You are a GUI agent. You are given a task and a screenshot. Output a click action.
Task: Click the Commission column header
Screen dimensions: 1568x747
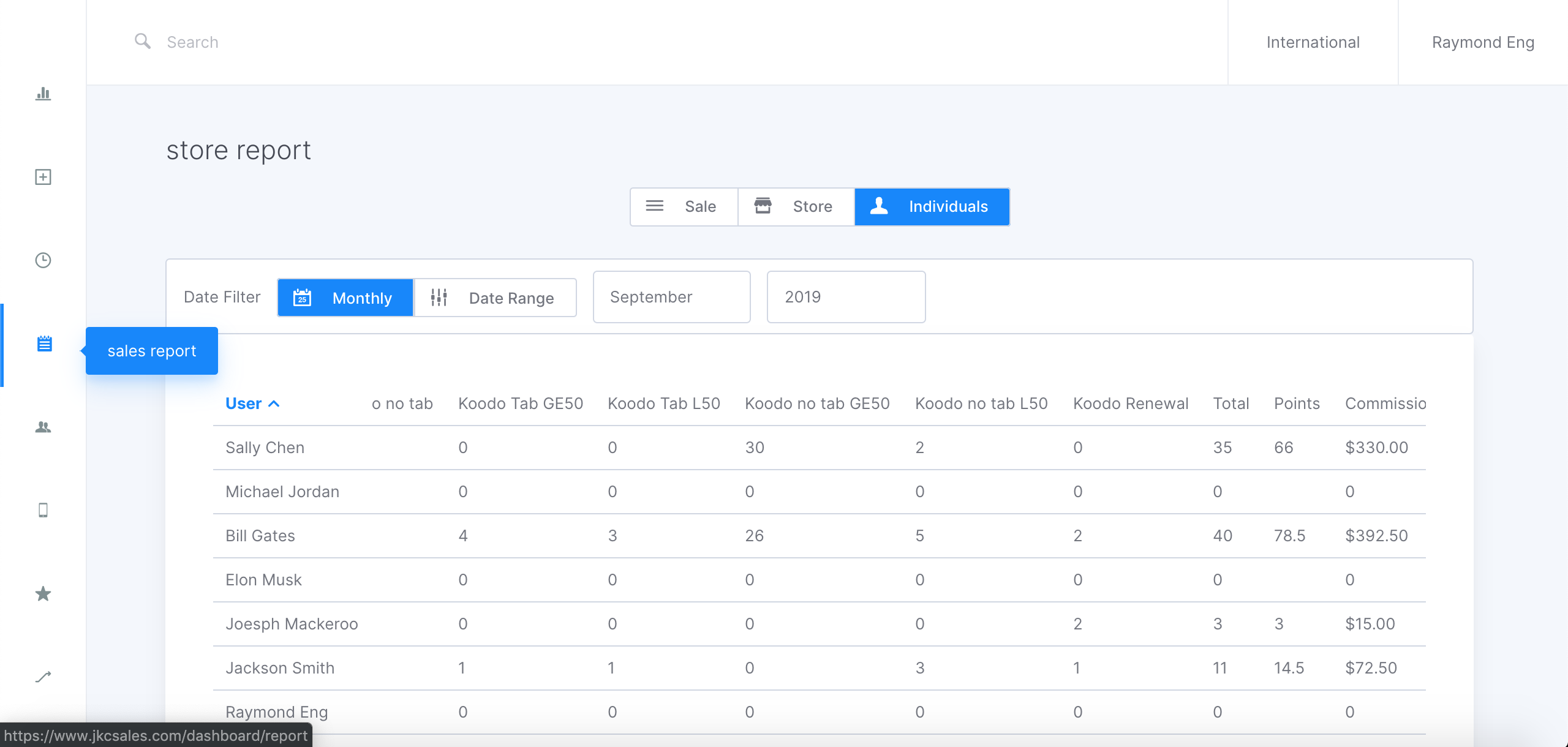[1385, 404]
